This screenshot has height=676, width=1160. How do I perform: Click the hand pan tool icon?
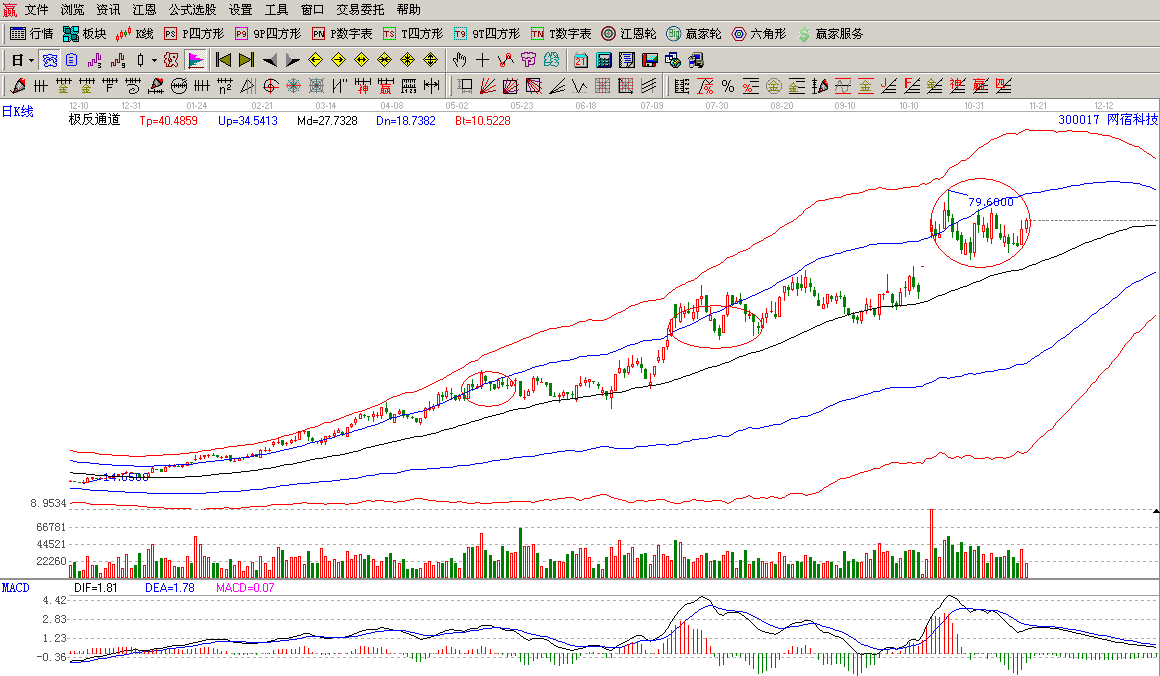459,60
